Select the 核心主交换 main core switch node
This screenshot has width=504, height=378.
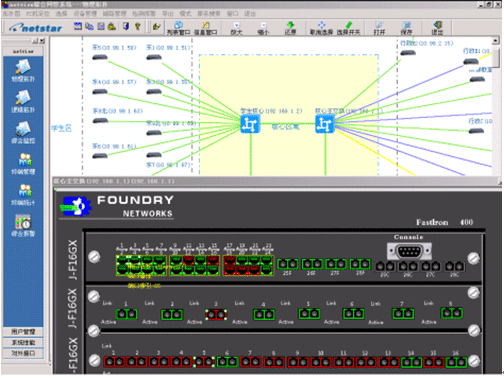325,124
